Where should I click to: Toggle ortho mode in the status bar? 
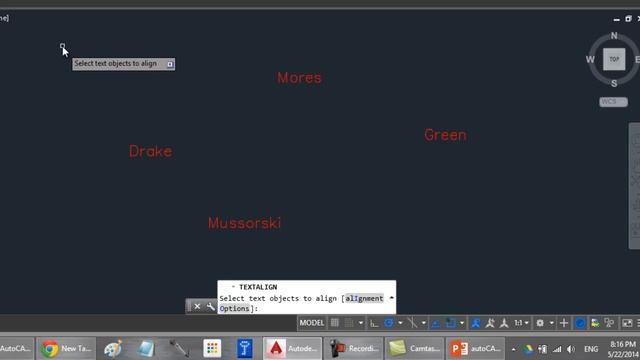coord(374,323)
